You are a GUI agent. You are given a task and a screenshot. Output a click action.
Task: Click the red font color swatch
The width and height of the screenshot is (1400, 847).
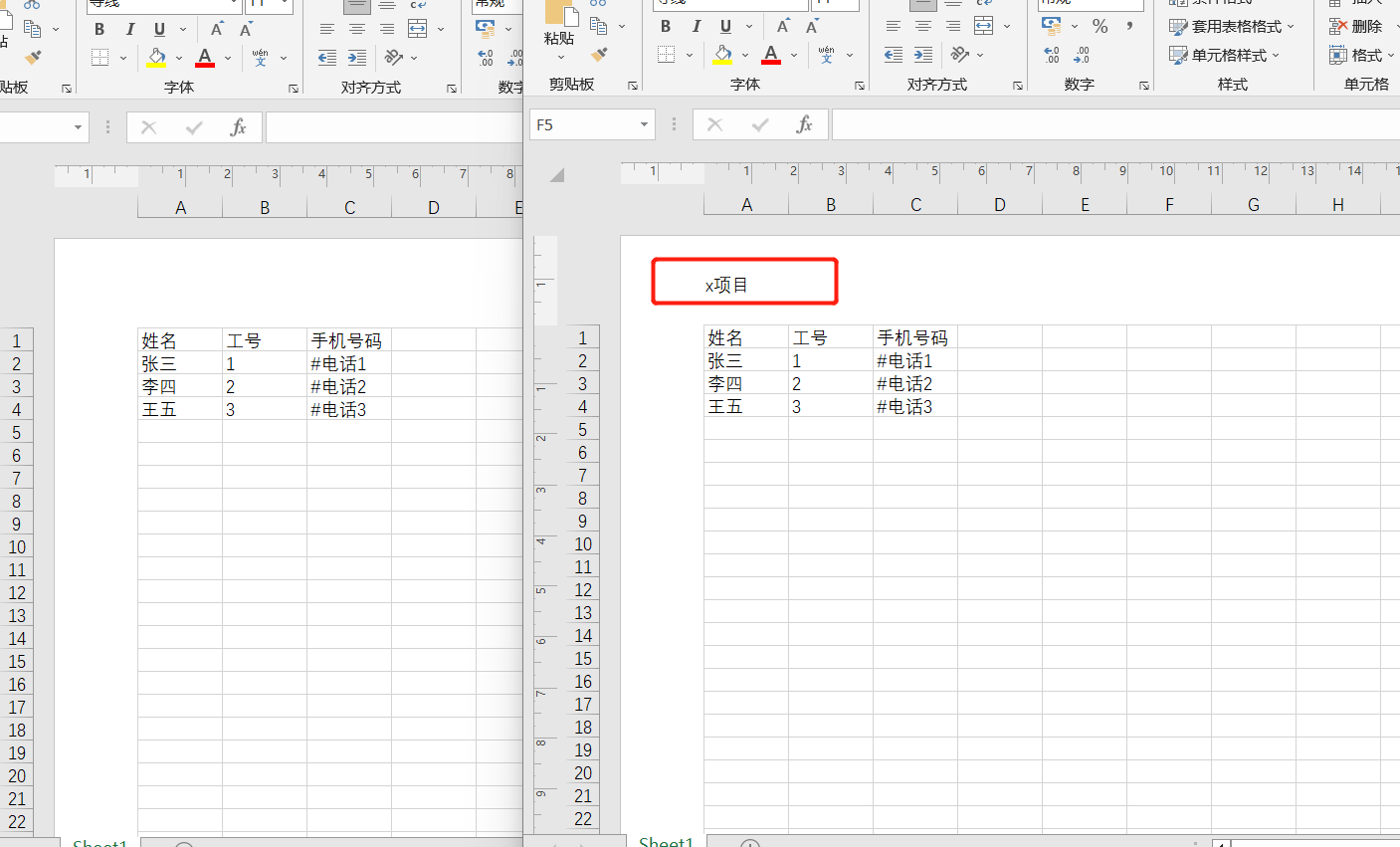point(771,63)
